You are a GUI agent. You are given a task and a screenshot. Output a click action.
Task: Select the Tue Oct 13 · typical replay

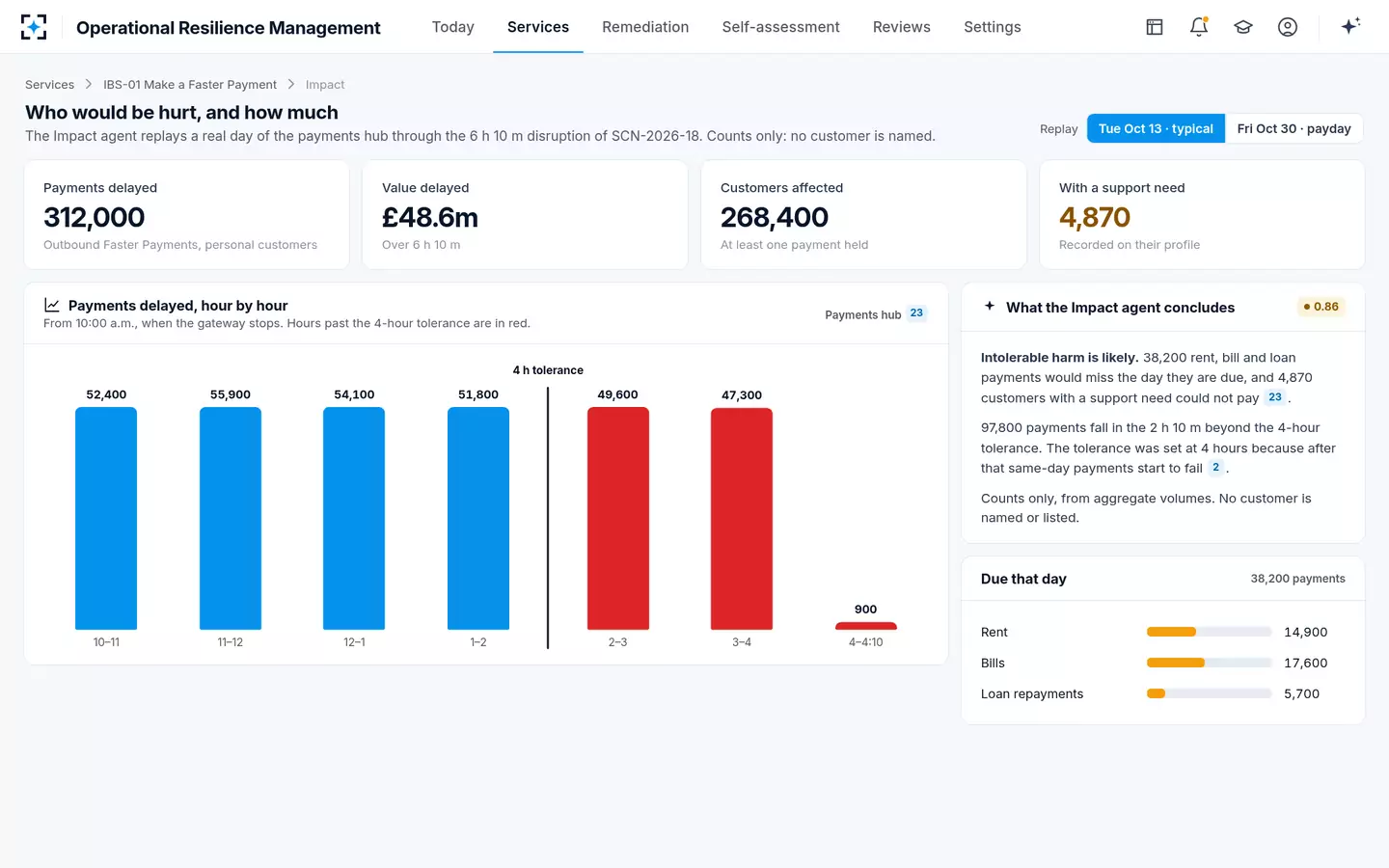click(1156, 128)
